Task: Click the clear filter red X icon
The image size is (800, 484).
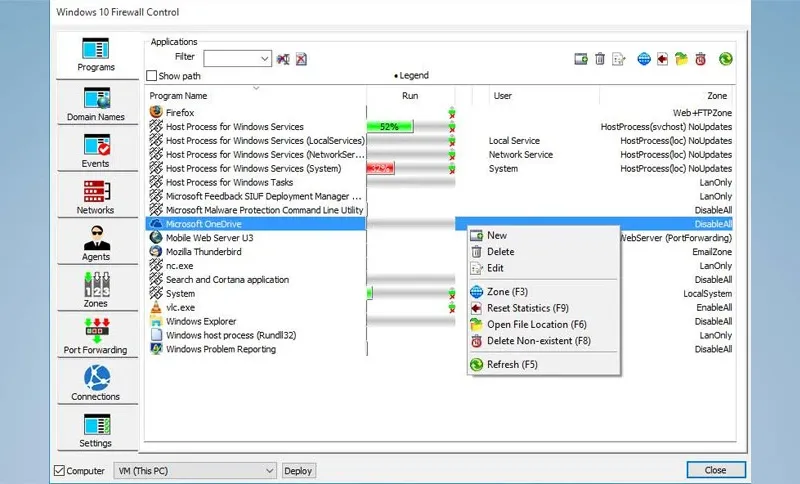Action: click(302, 59)
